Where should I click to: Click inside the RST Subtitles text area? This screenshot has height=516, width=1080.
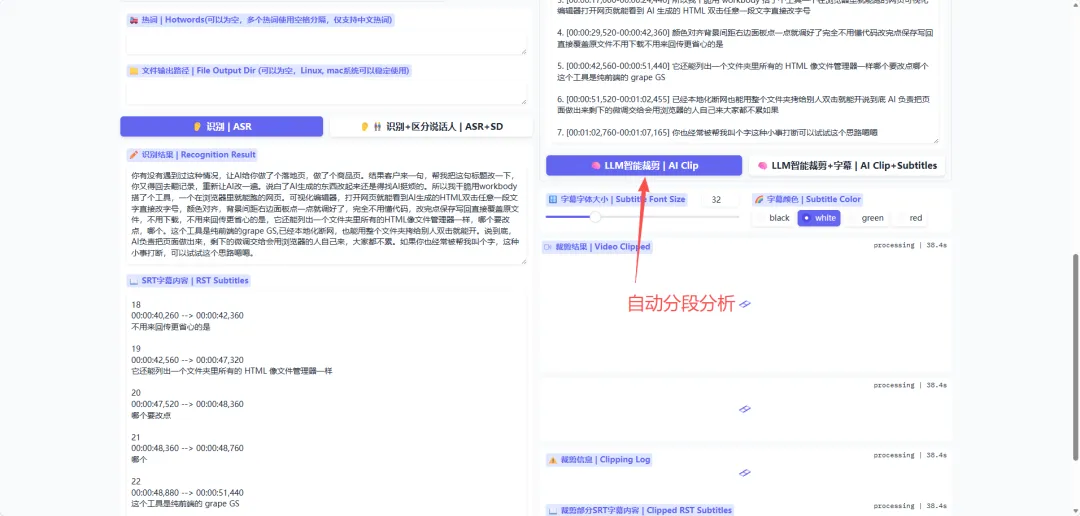click(326, 403)
